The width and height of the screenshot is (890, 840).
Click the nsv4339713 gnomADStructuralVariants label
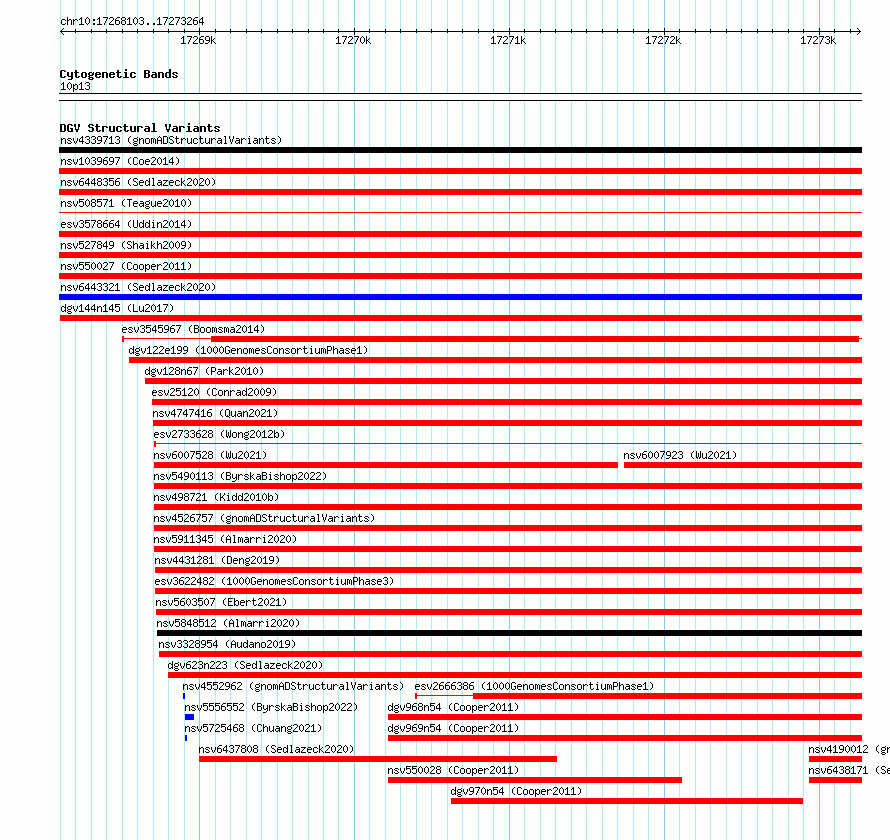coord(171,140)
